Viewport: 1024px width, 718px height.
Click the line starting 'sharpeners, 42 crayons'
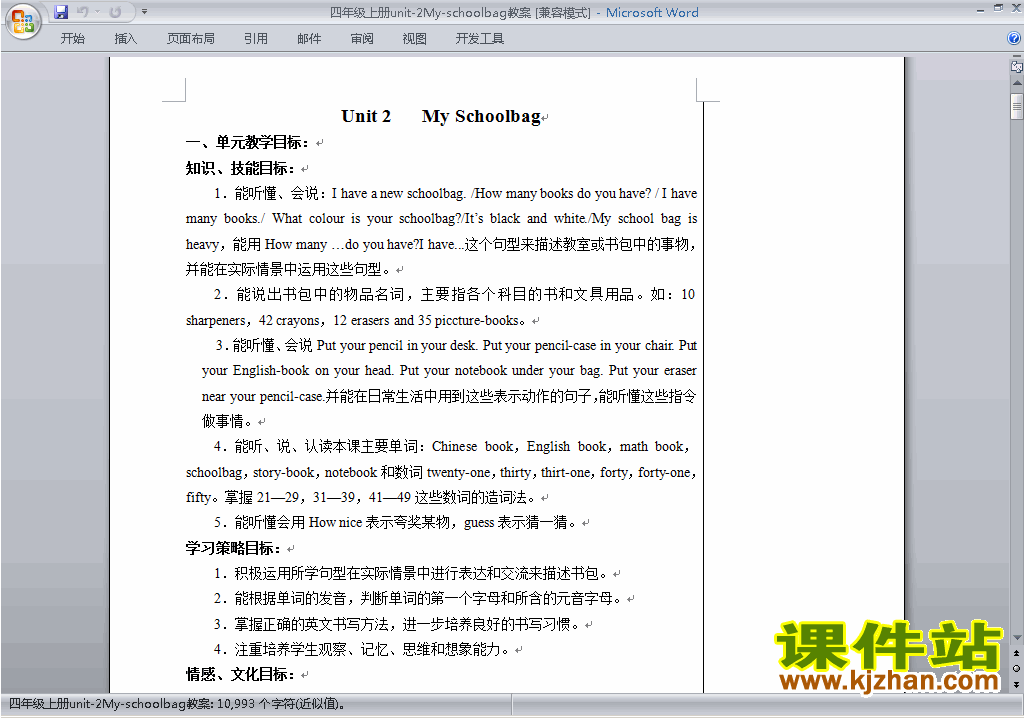pos(356,320)
